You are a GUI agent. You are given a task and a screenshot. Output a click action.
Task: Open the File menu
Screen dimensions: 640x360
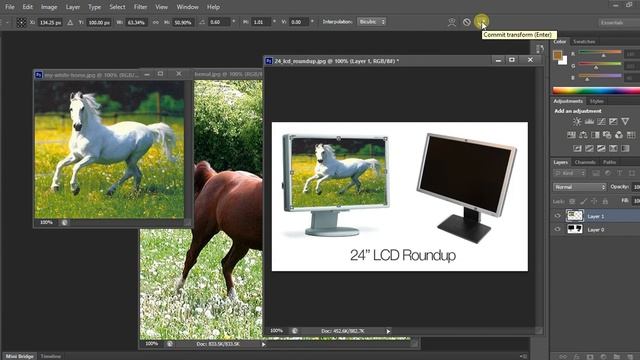coord(10,7)
